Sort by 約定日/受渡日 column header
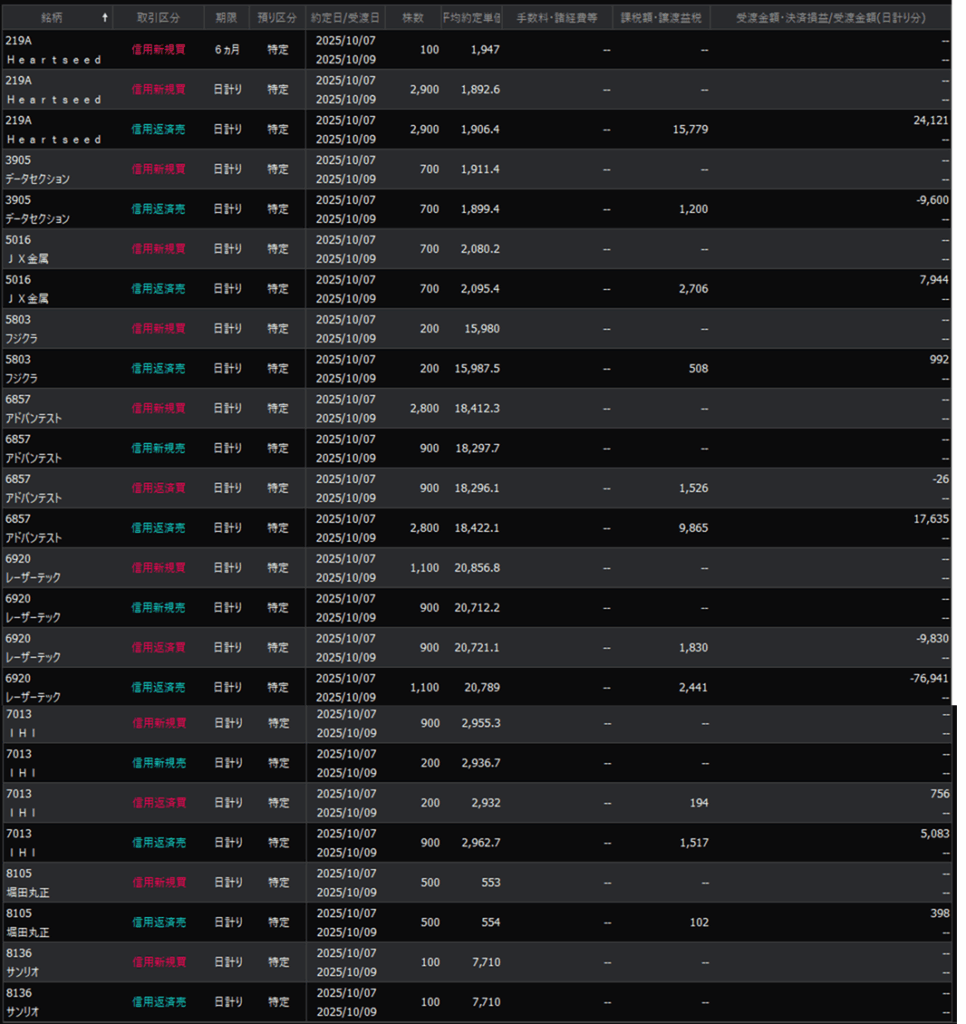966x1024 pixels. (345, 18)
